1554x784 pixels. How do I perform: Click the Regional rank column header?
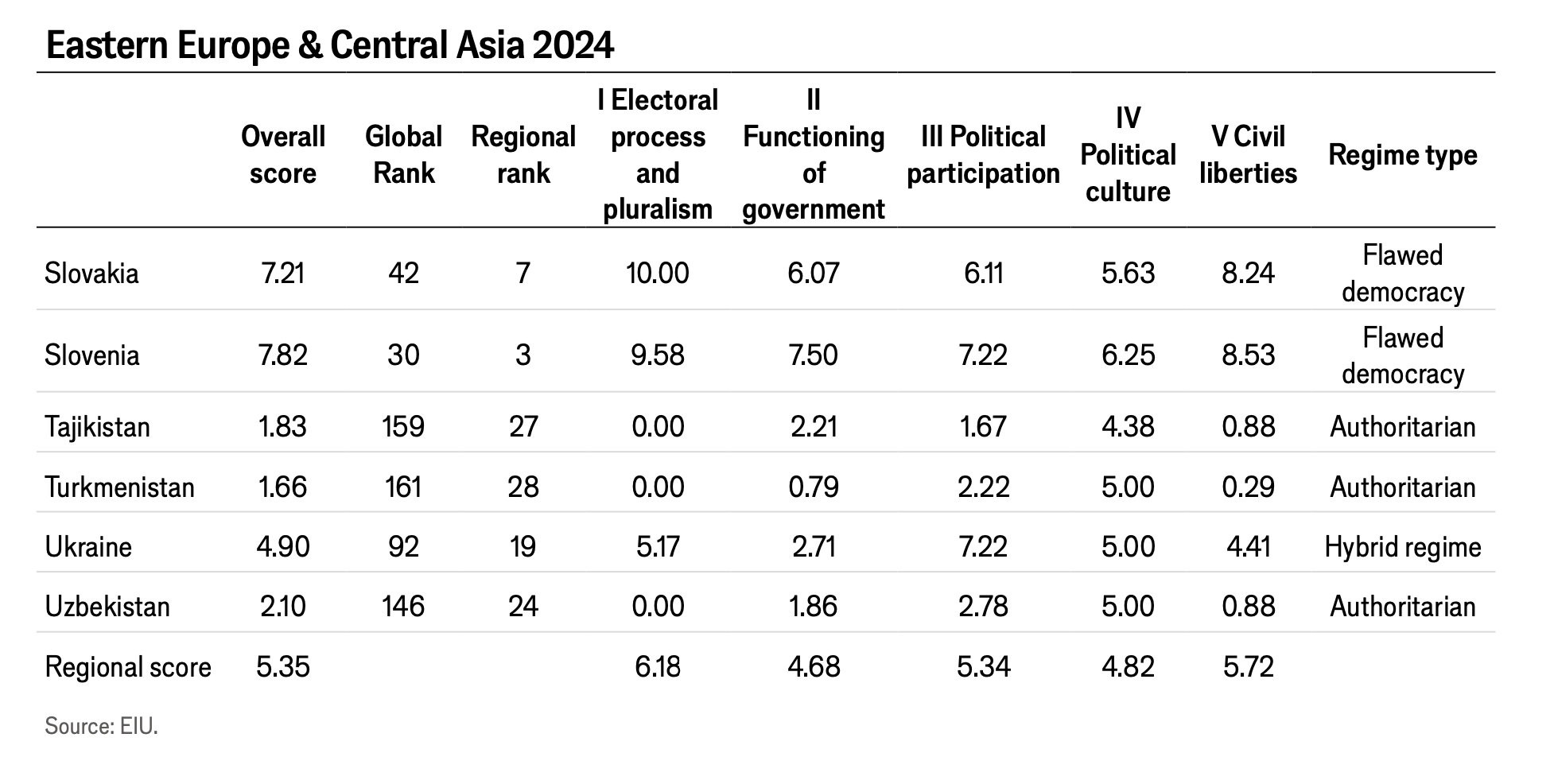point(523,155)
